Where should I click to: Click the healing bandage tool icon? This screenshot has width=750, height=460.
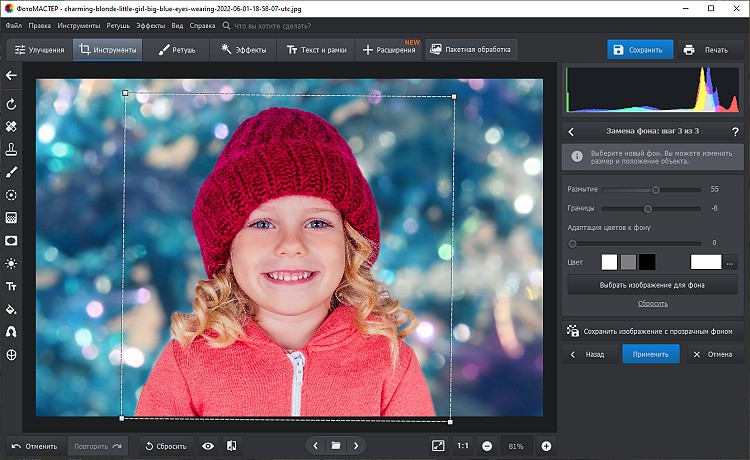click(x=11, y=127)
